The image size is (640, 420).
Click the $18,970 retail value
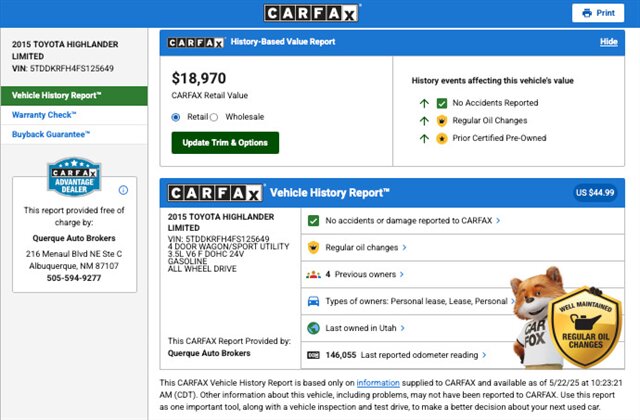click(199, 78)
